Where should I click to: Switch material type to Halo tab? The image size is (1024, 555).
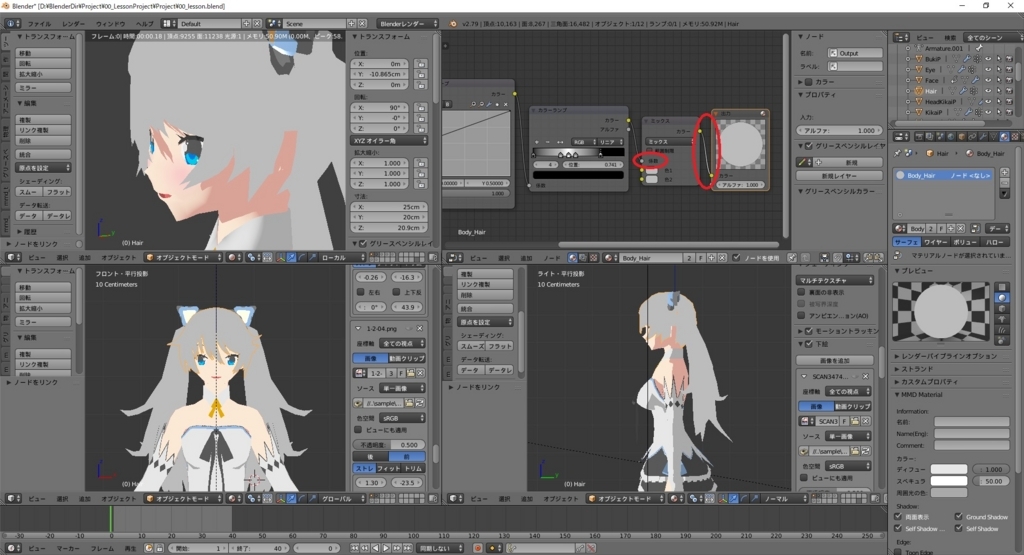[995, 242]
